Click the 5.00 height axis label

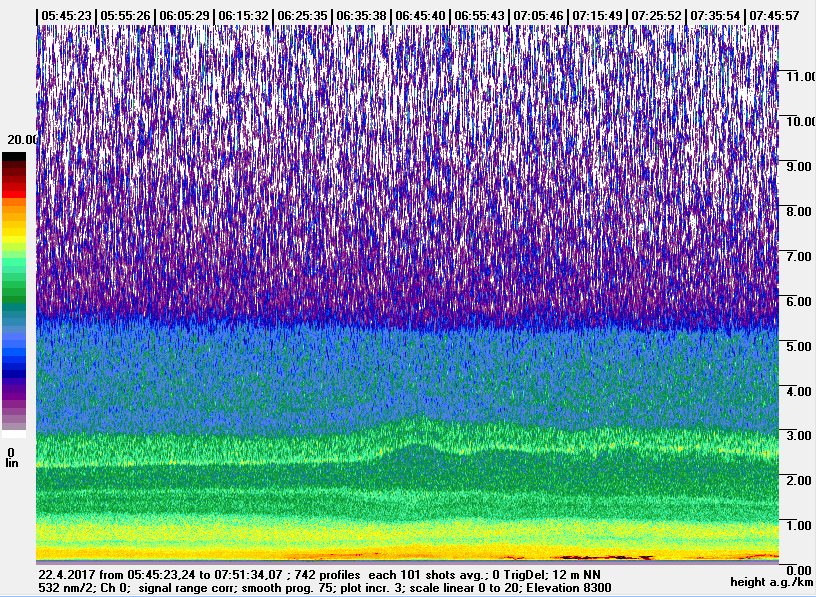point(800,346)
